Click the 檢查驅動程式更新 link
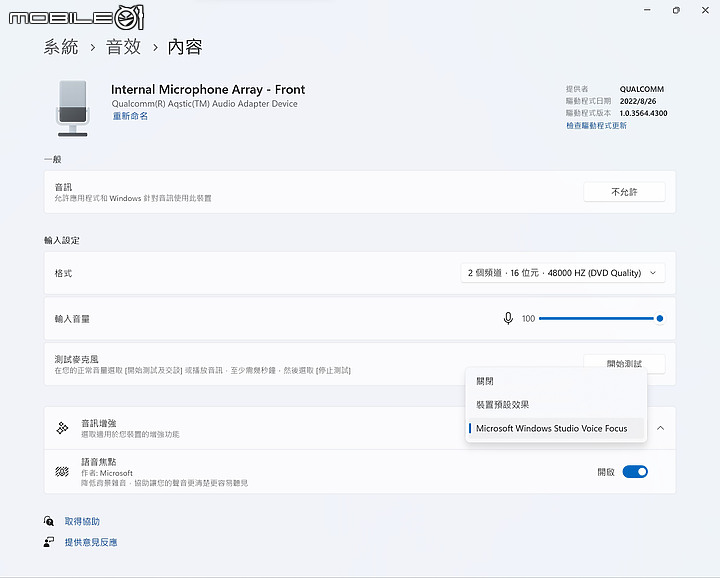 coord(596,125)
